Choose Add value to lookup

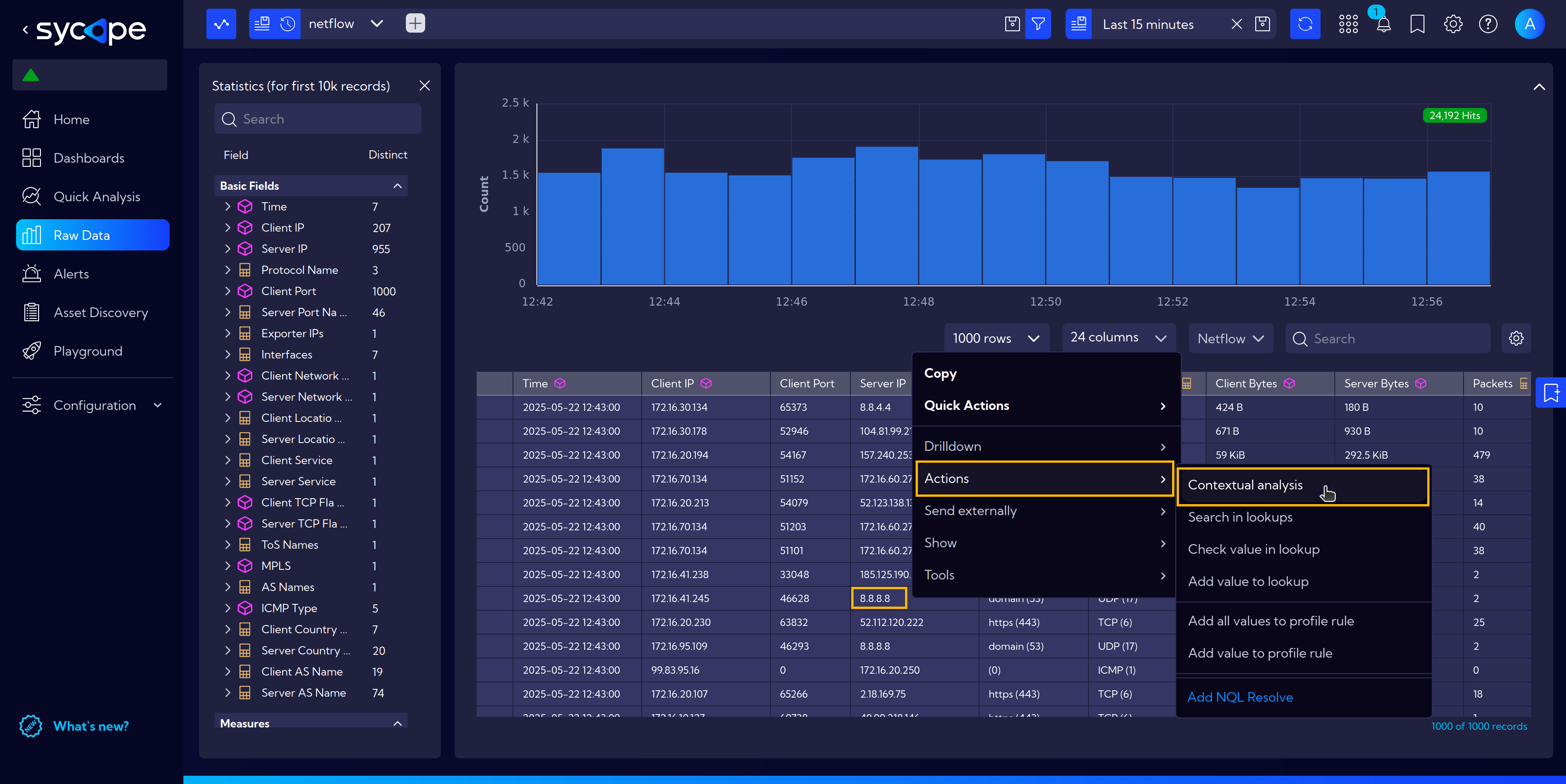click(1304, 582)
